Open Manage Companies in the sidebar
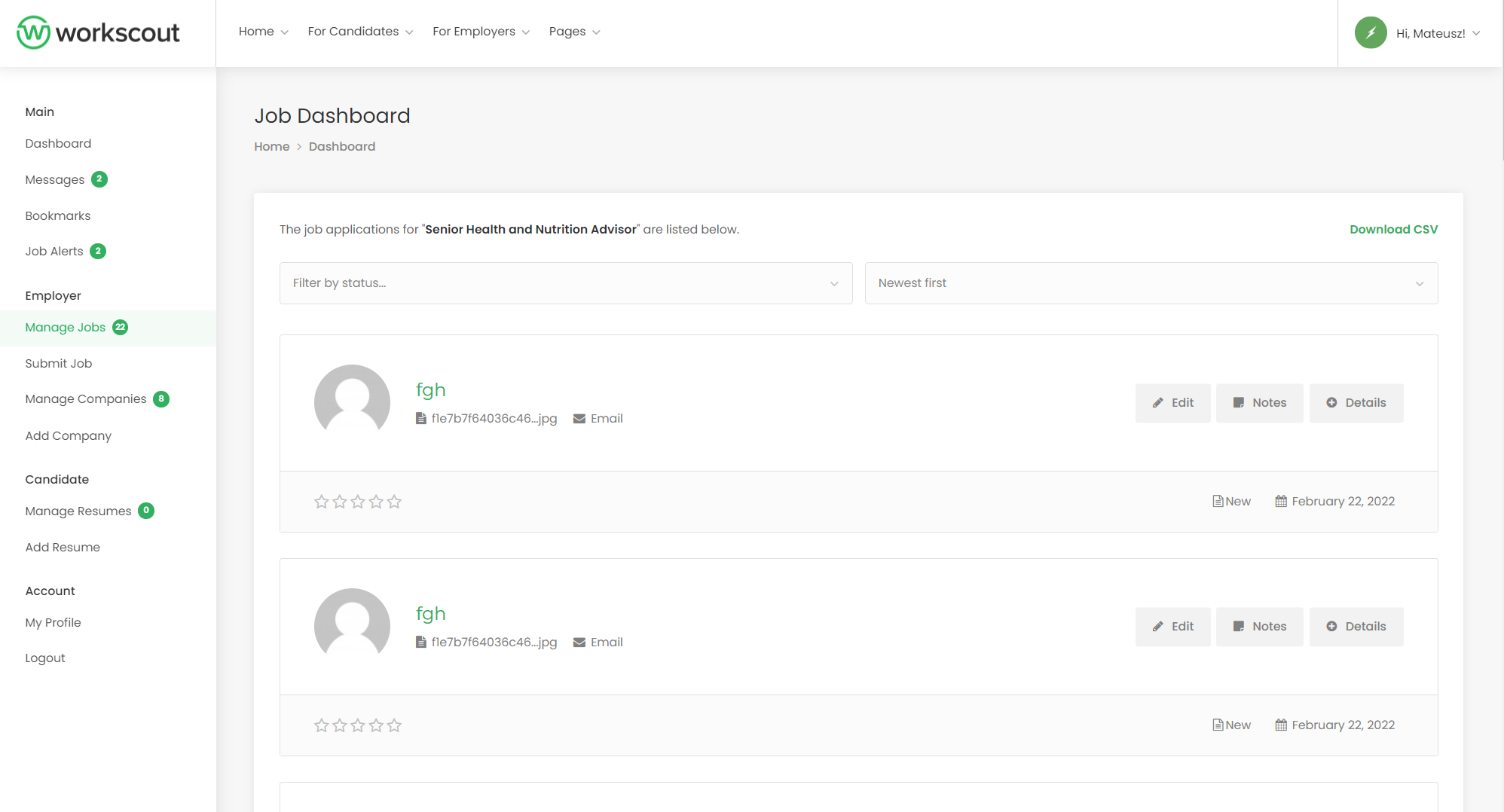 [x=85, y=399]
